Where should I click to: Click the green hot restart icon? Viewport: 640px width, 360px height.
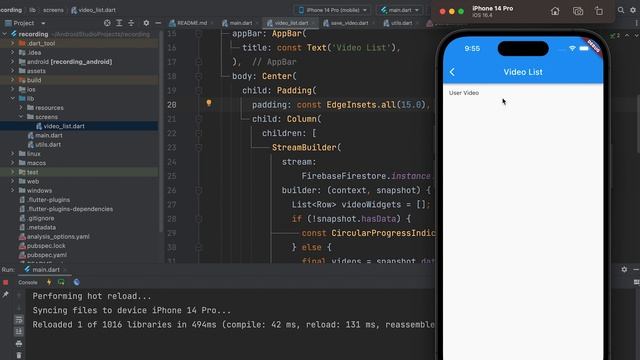point(61,282)
